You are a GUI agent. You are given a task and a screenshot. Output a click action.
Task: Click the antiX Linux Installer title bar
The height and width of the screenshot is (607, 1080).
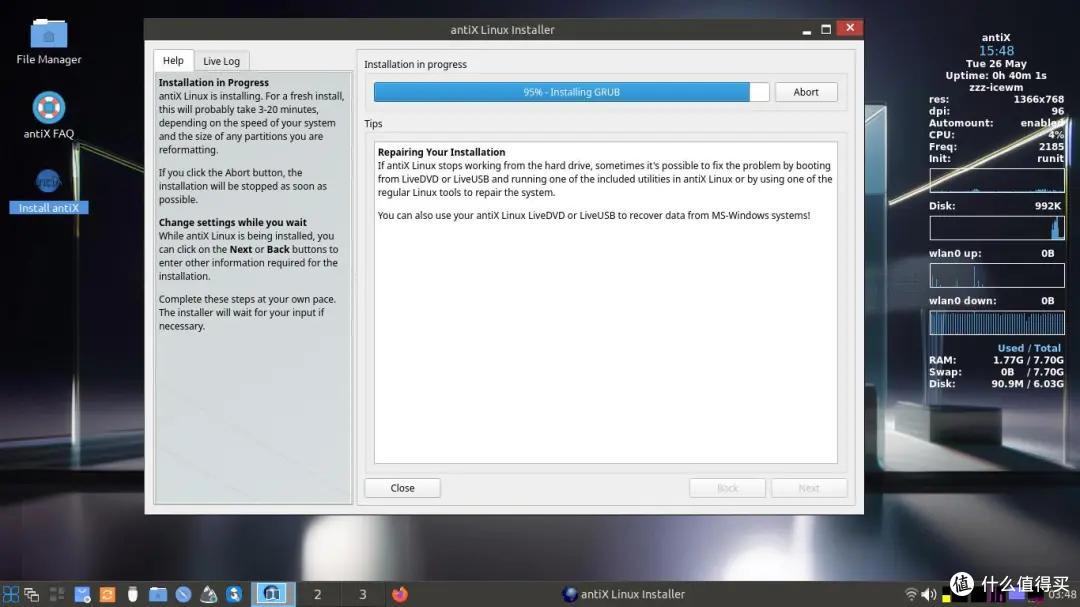502,30
